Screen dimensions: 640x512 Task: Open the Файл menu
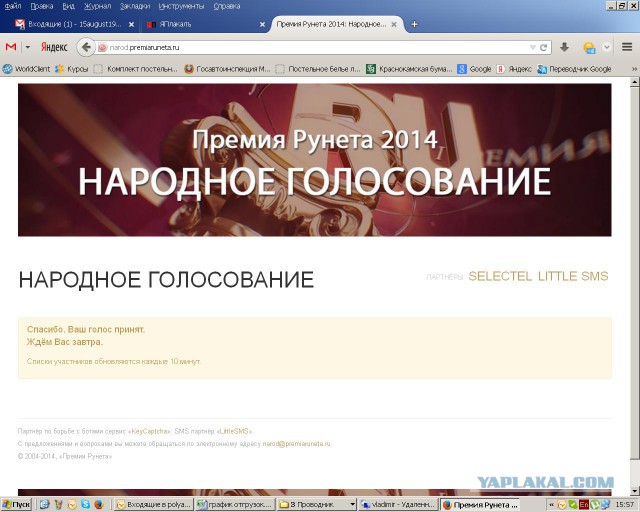click(x=13, y=6)
